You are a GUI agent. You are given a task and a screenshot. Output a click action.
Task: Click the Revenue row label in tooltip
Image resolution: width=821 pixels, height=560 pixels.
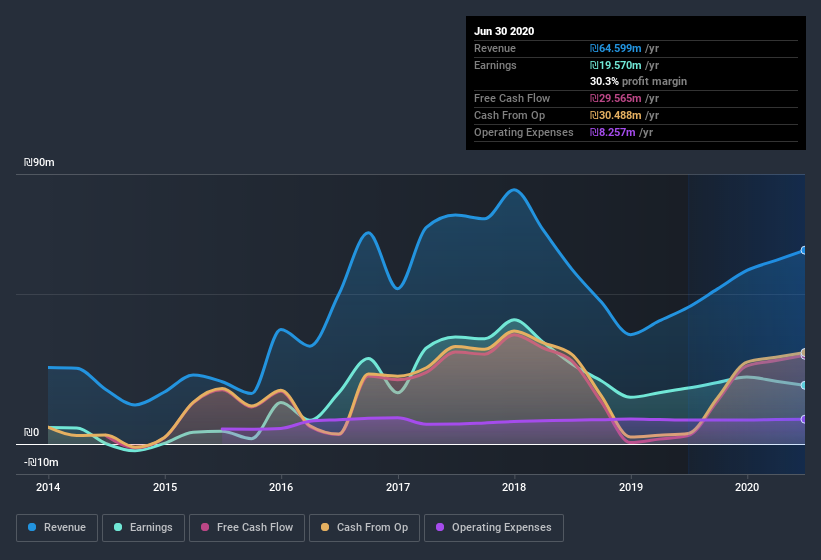495,49
